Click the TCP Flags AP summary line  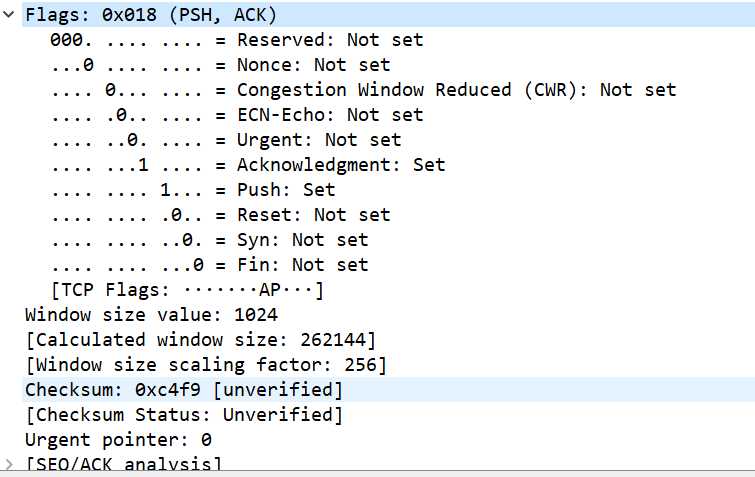coord(187,290)
